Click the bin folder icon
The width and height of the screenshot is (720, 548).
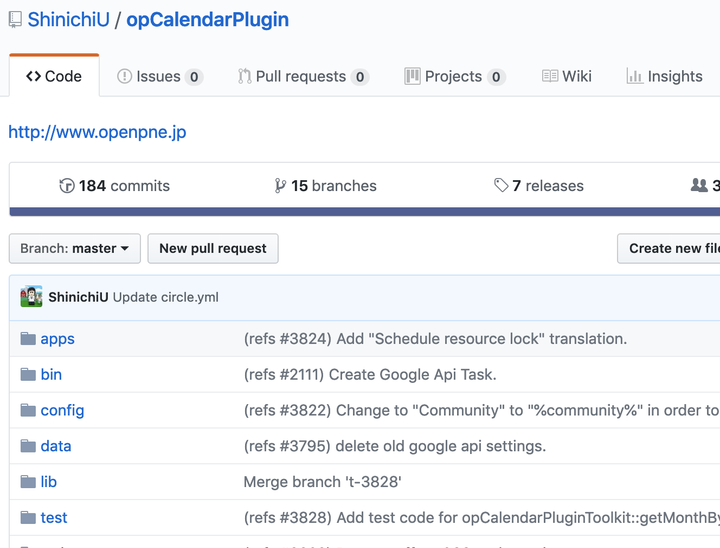(28, 375)
